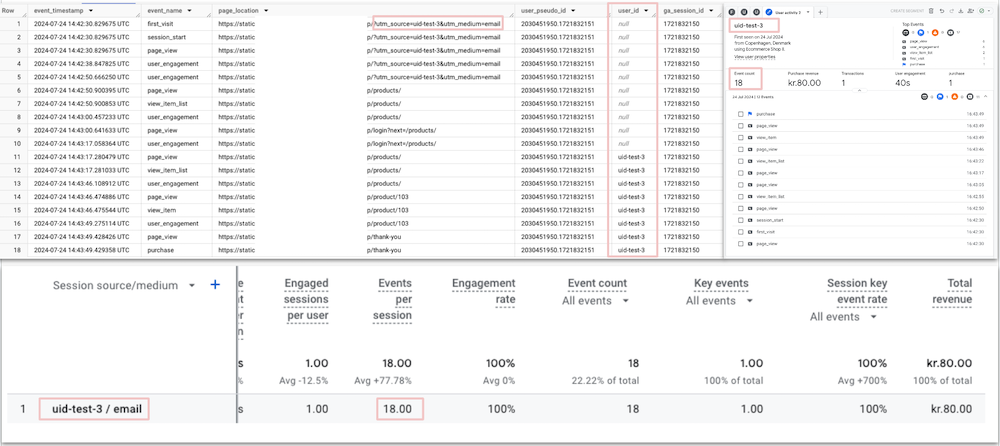Screen dimensions: 1000x446
Task: Click the undo arrow in exploration toolbar
Action: (x=942, y=11)
